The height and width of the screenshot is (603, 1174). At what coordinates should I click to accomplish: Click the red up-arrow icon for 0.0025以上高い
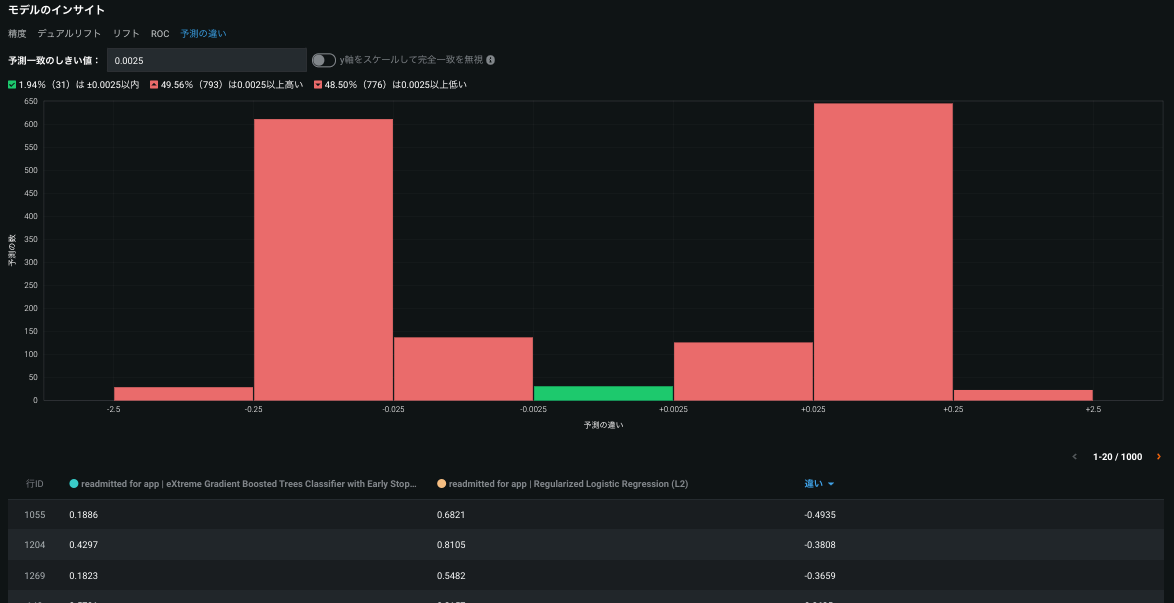(154, 85)
